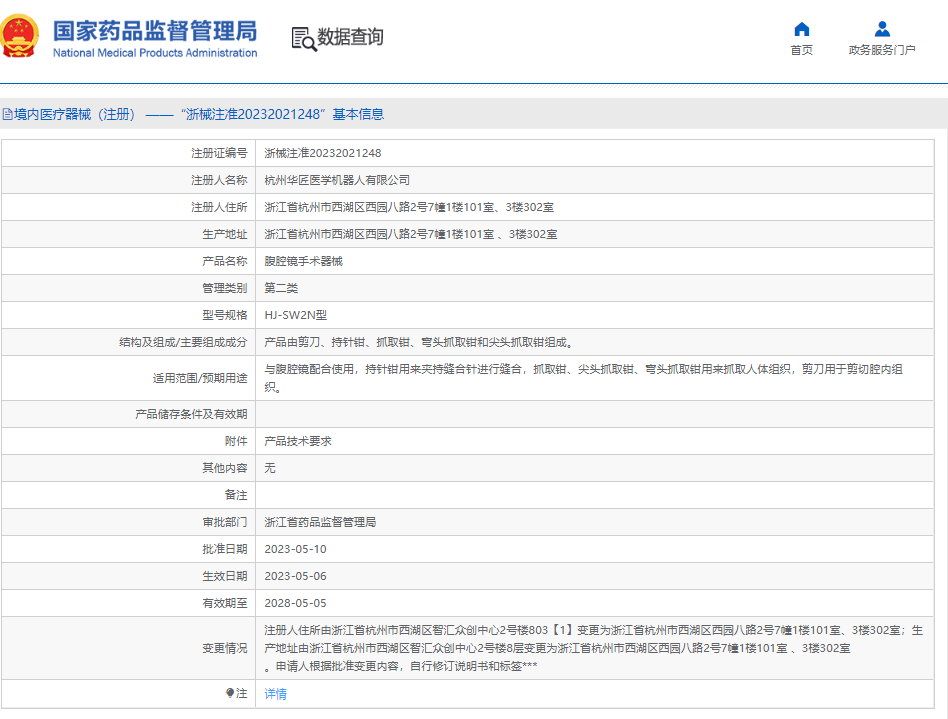The width and height of the screenshot is (948, 719).
Task: Click the 数据查询 heading
Action: tap(351, 37)
